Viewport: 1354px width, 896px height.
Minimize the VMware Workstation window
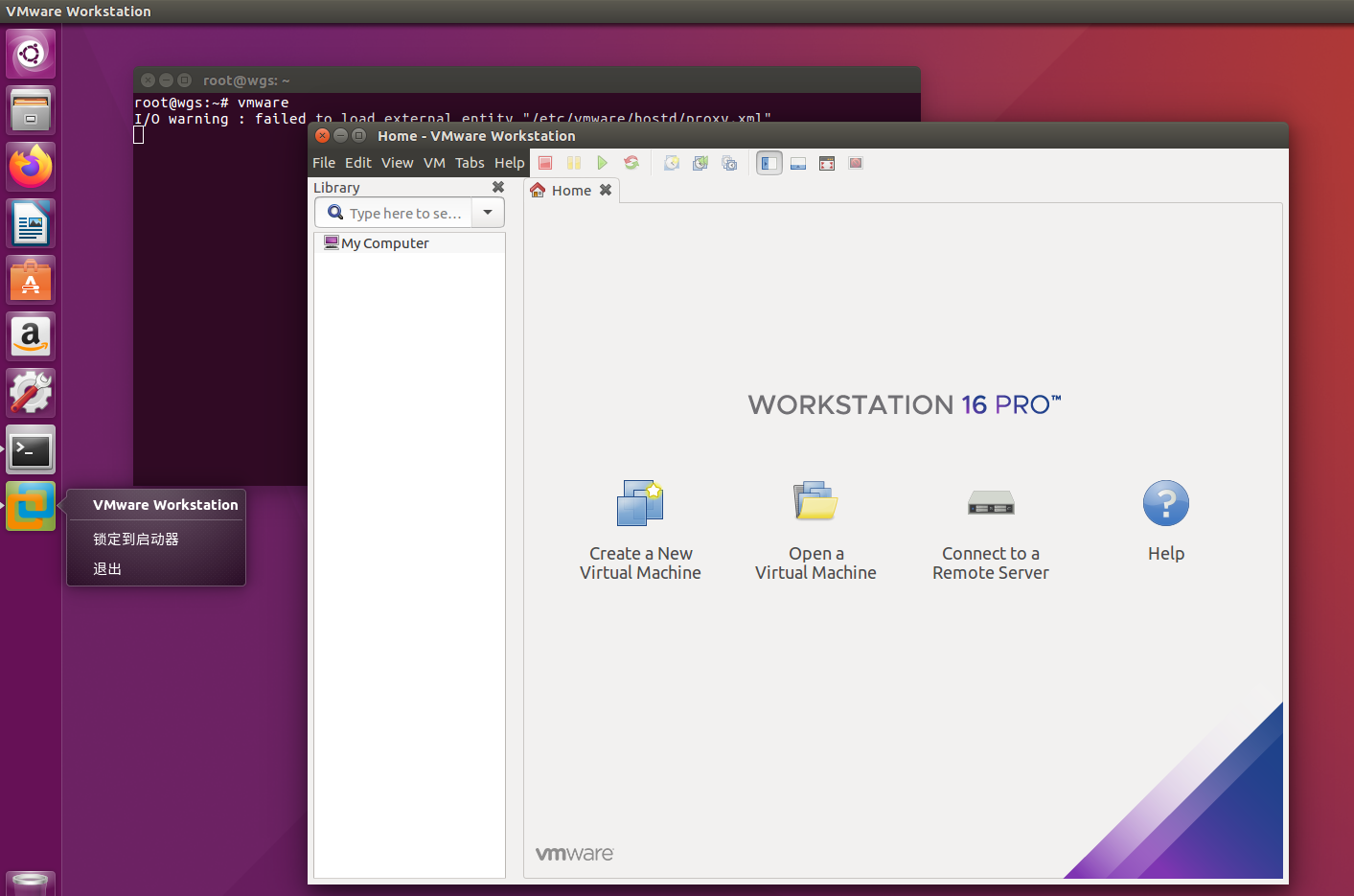(x=340, y=135)
